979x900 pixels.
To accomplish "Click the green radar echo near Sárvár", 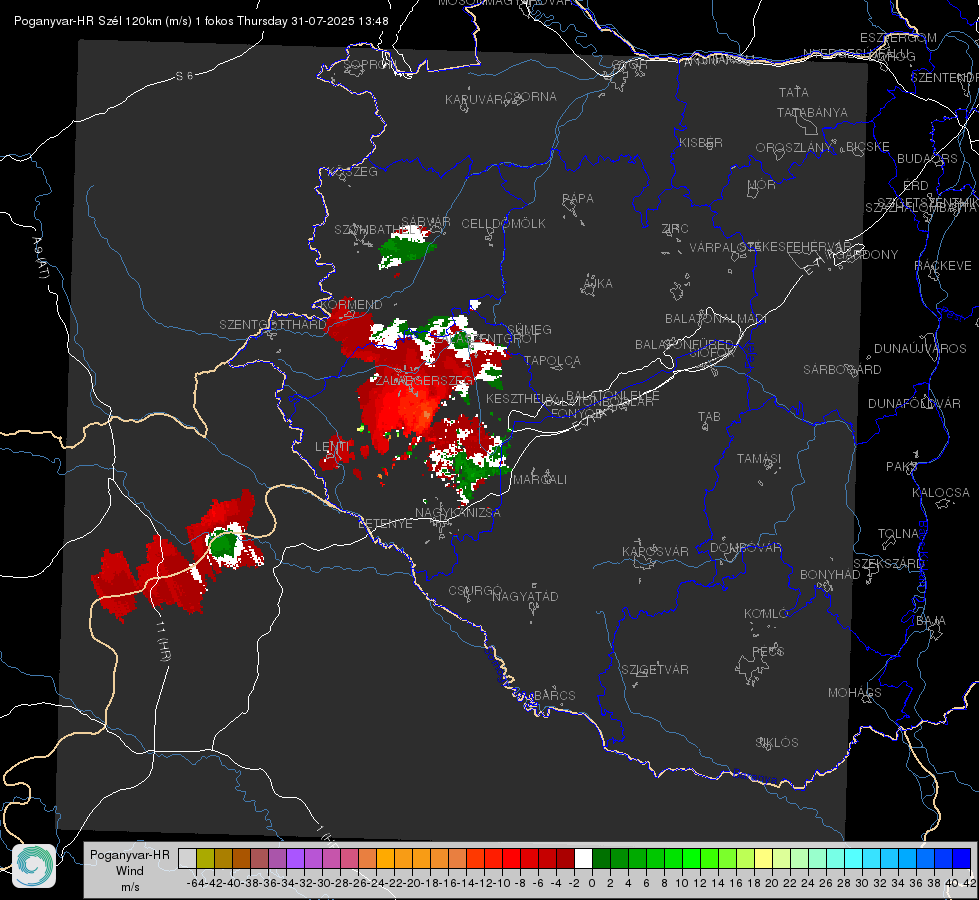I will pos(406,248).
